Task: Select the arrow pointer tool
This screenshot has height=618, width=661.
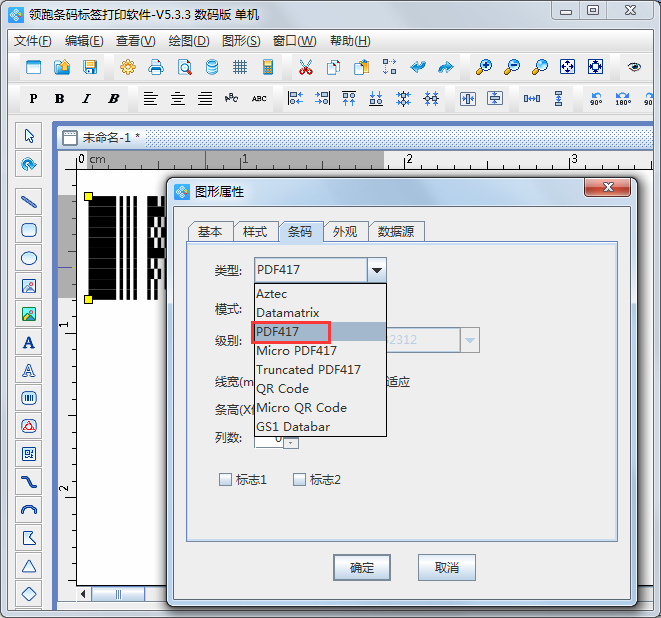Action: point(29,136)
